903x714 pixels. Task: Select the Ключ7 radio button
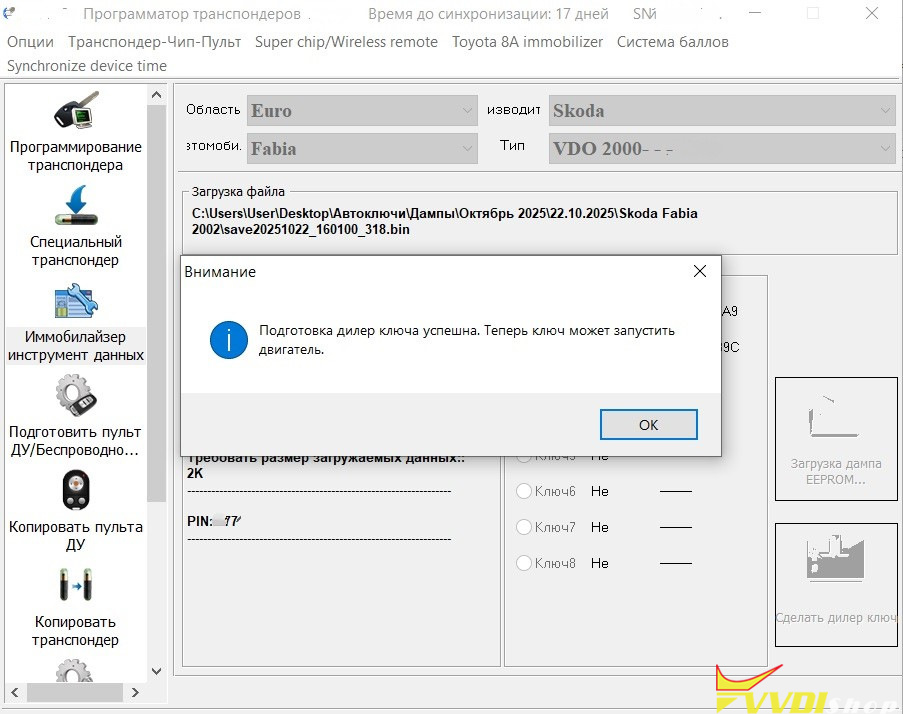click(x=524, y=527)
